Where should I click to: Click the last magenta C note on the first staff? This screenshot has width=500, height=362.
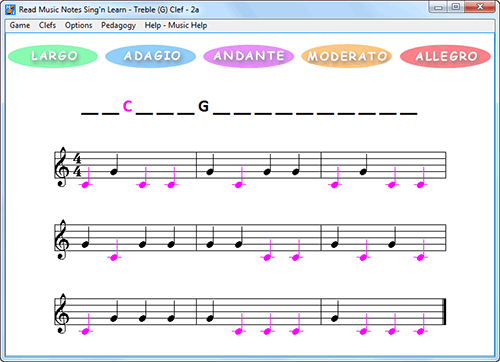pyautogui.click(x=421, y=184)
